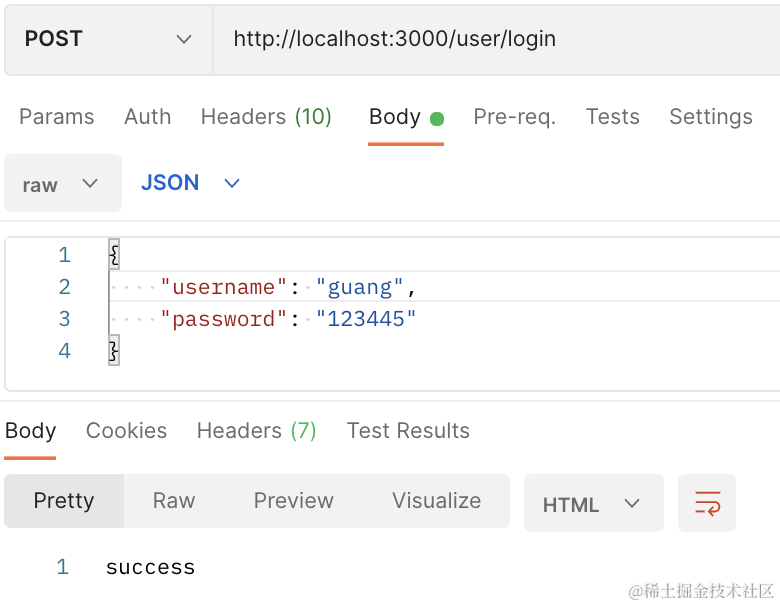This screenshot has width=780, height=606.
Task: Open the request Settings tab
Action: (x=710, y=117)
